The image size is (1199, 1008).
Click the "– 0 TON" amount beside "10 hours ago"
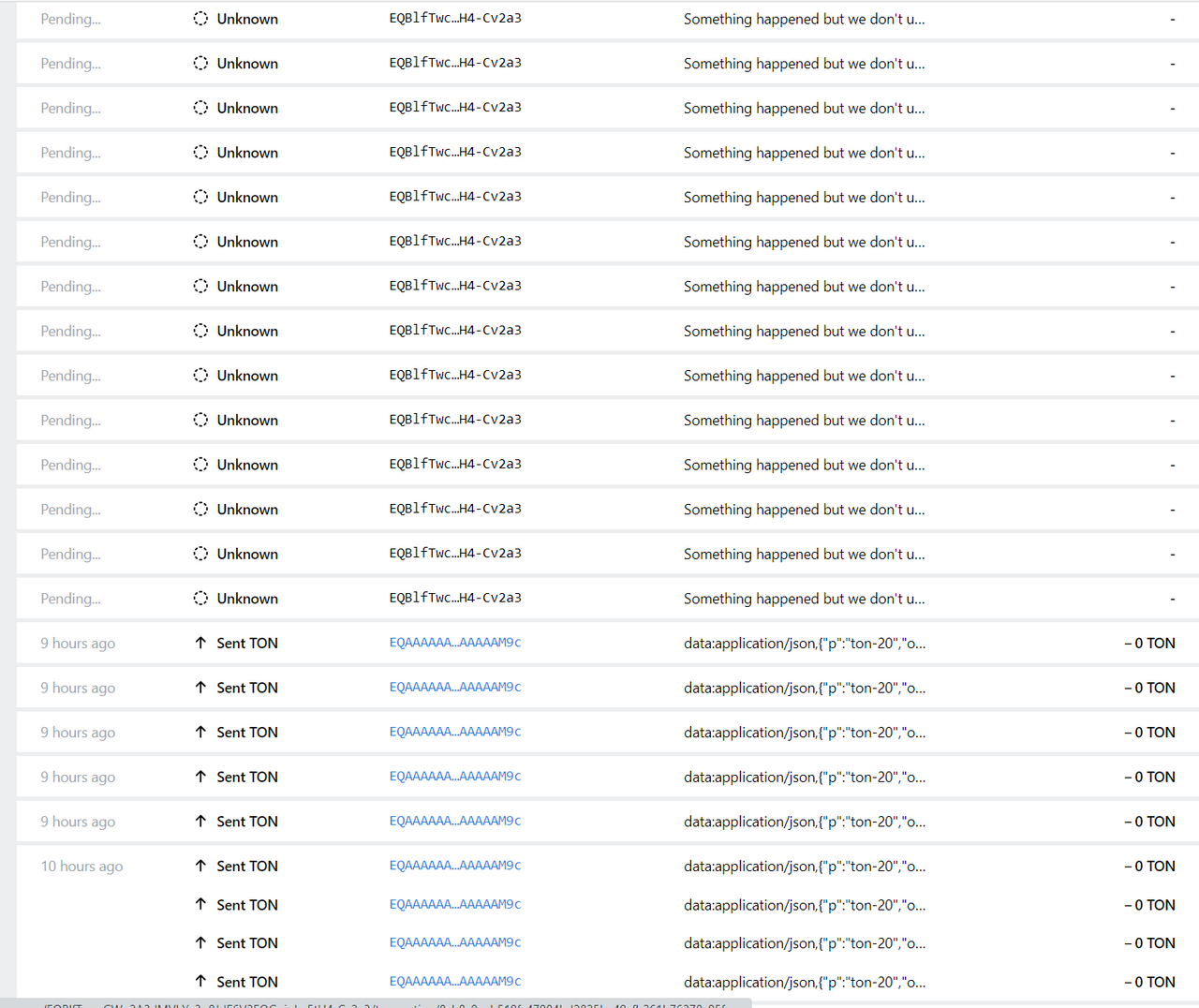1149,867
